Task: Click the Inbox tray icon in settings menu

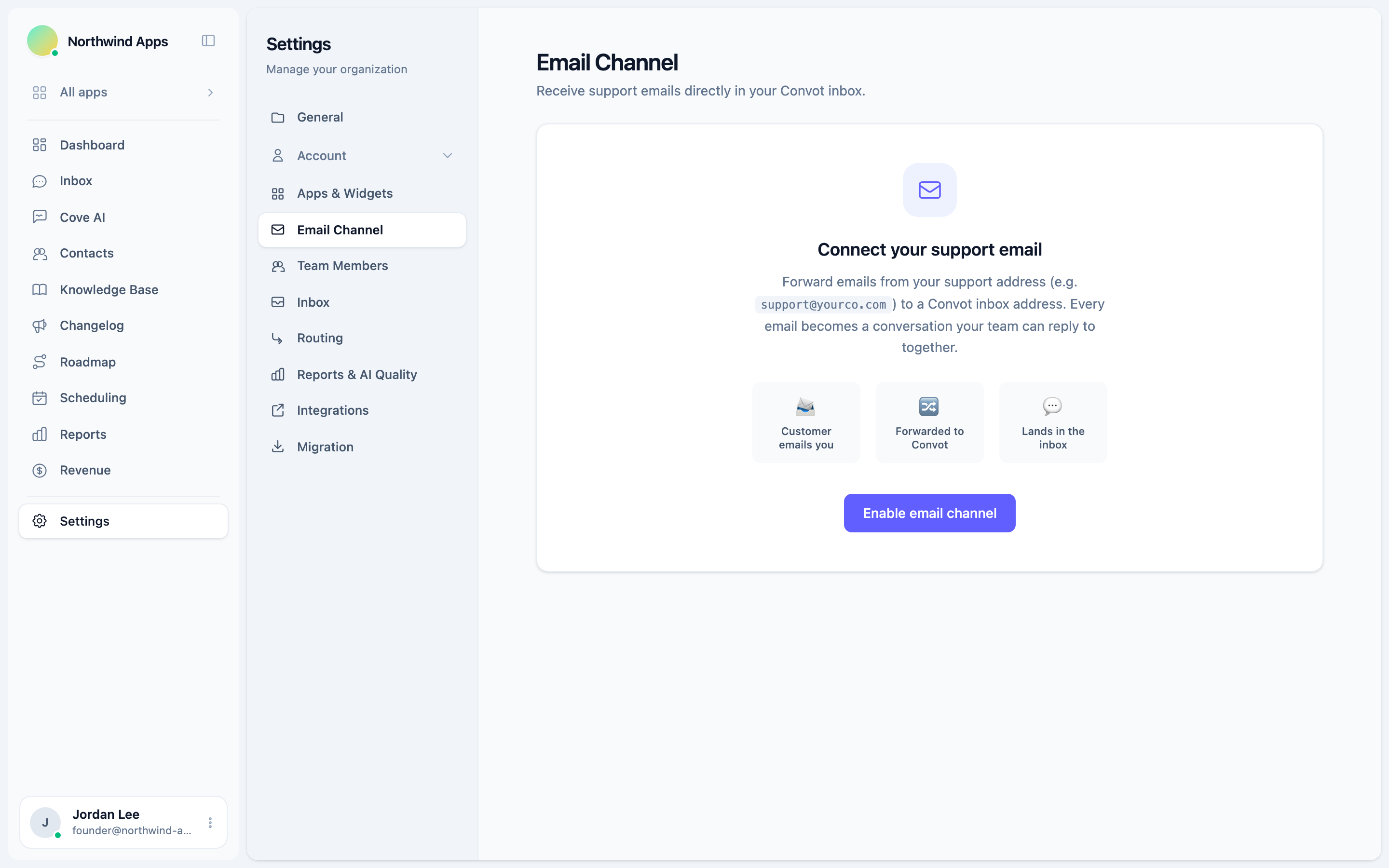Action: click(278, 302)
